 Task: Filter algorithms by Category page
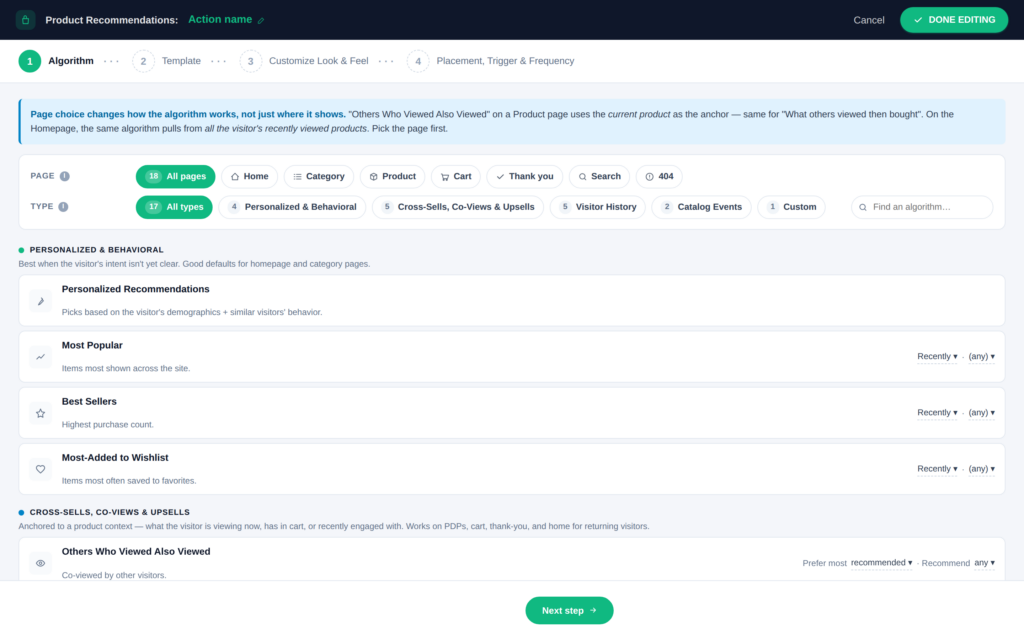tap(319, 176)
